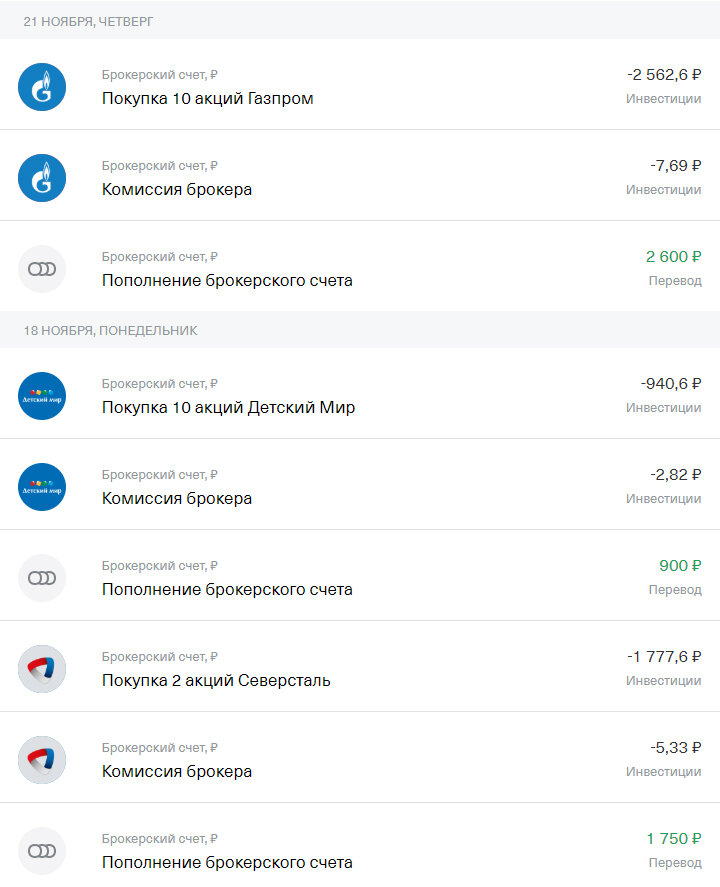Click the card icon next to the 2 600 ₽ deposit
The width and height of the screenshot is (720, 887).
[x=42, y=269]
